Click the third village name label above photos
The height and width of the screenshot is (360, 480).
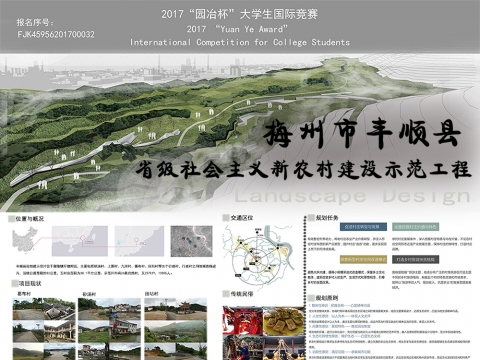coord(152,294)
